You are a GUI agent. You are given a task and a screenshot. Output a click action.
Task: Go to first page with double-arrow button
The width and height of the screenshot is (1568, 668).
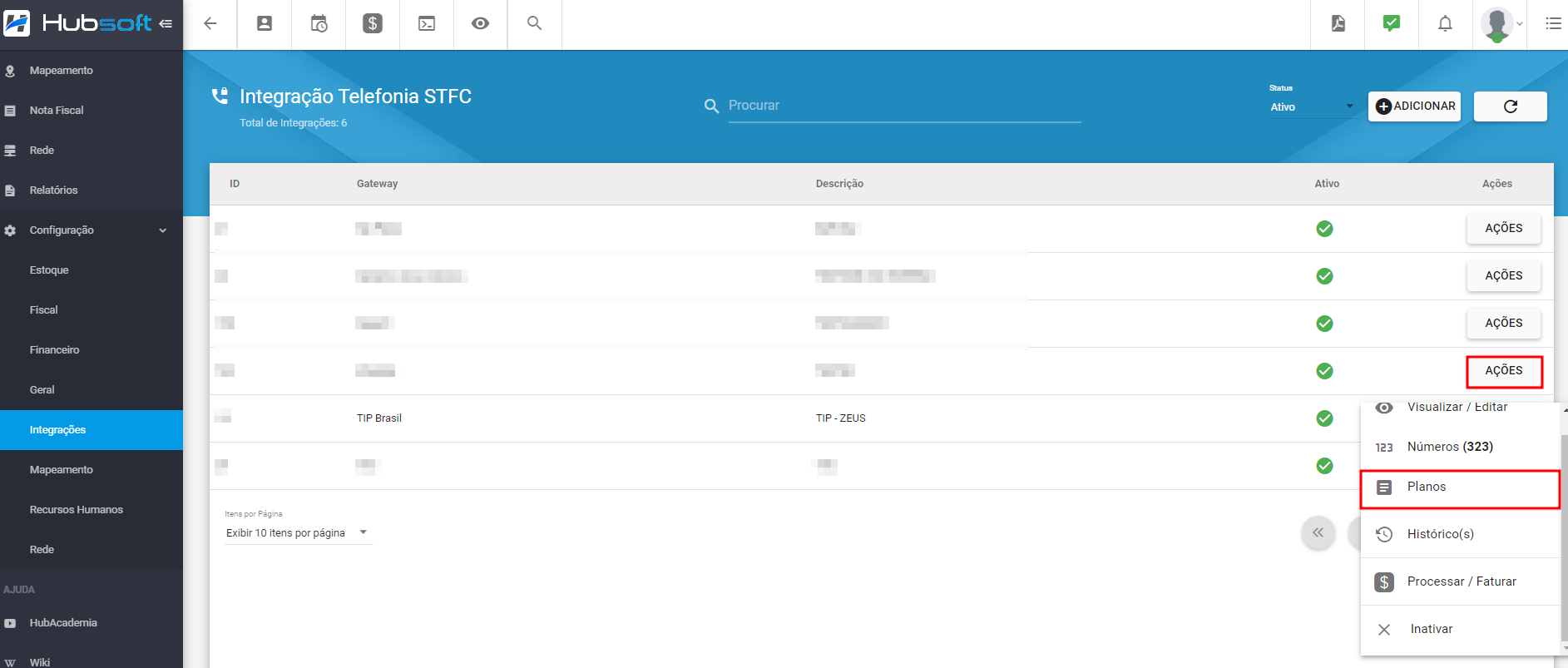click(1318, 533)
